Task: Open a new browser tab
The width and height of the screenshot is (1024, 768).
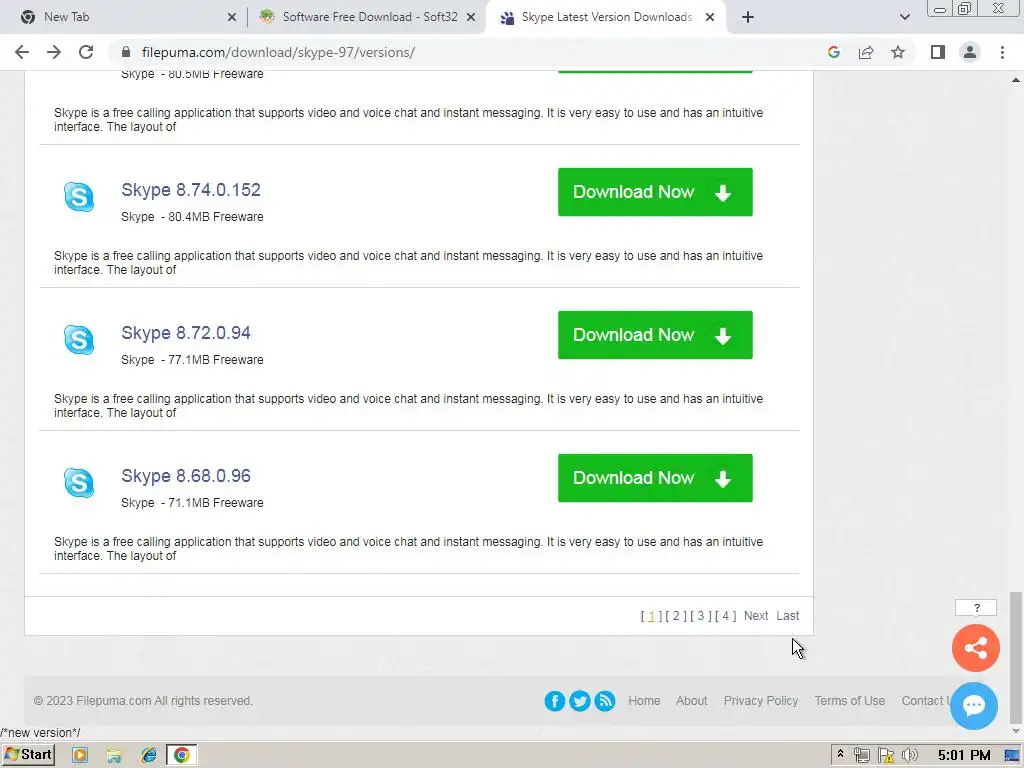Action: coord(748,17)
